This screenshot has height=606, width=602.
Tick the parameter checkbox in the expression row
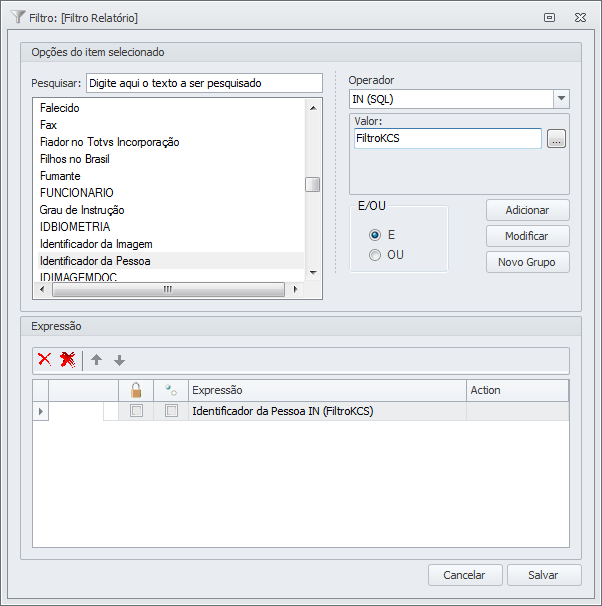(171, 410)
